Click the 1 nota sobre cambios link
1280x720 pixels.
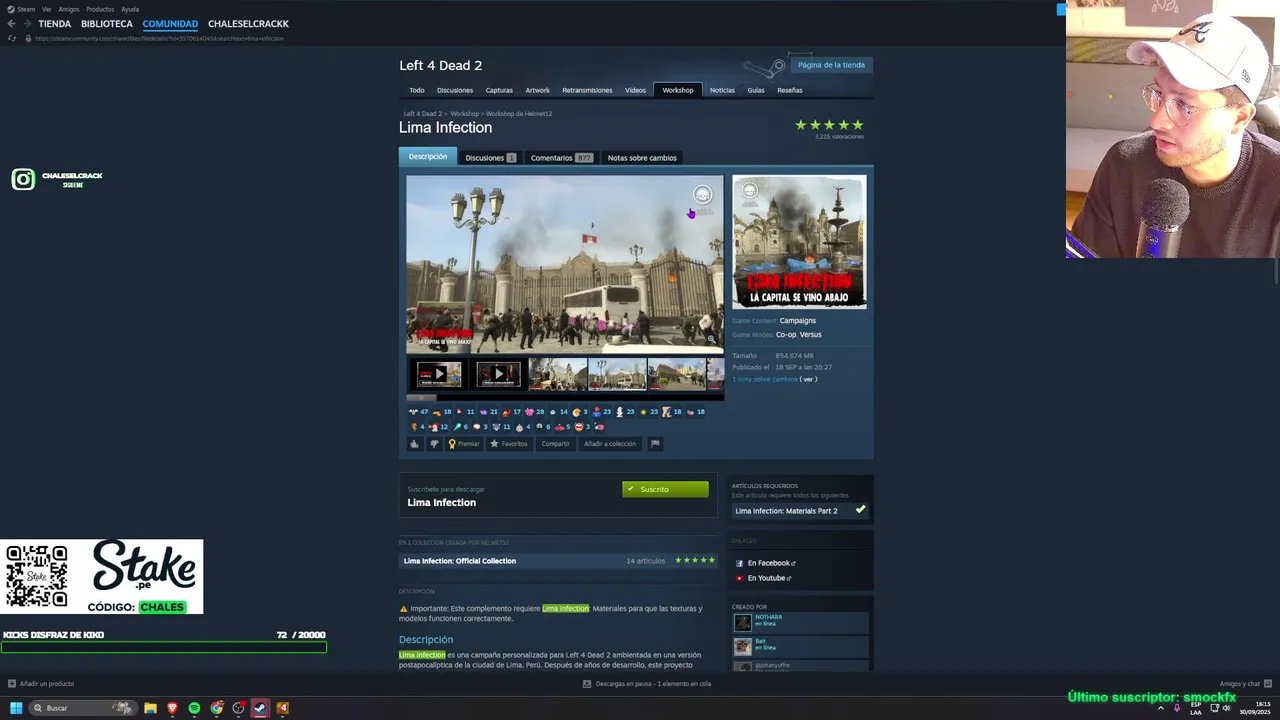(x=765, y=379)
